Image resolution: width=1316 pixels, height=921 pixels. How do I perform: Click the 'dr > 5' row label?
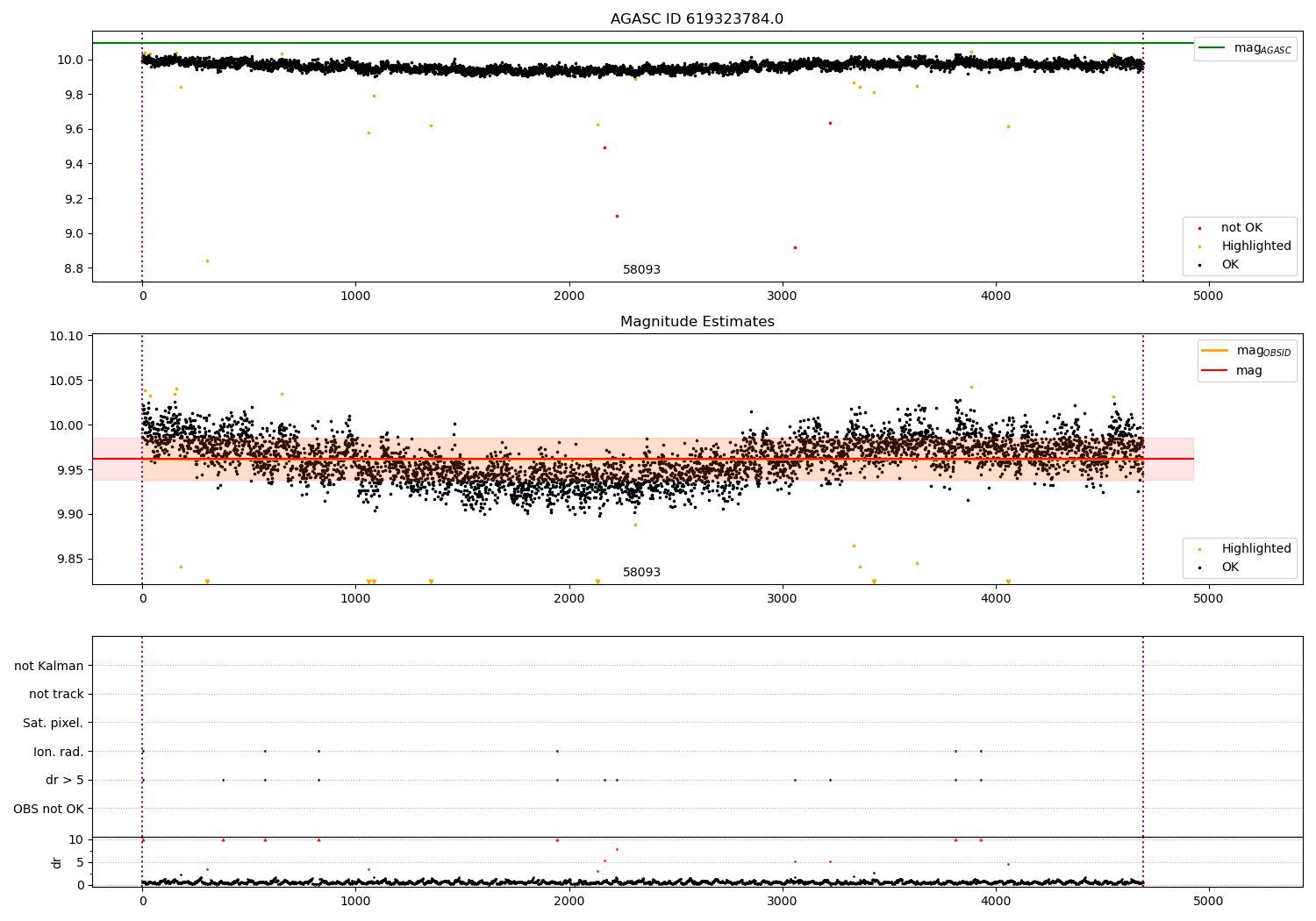65,780
